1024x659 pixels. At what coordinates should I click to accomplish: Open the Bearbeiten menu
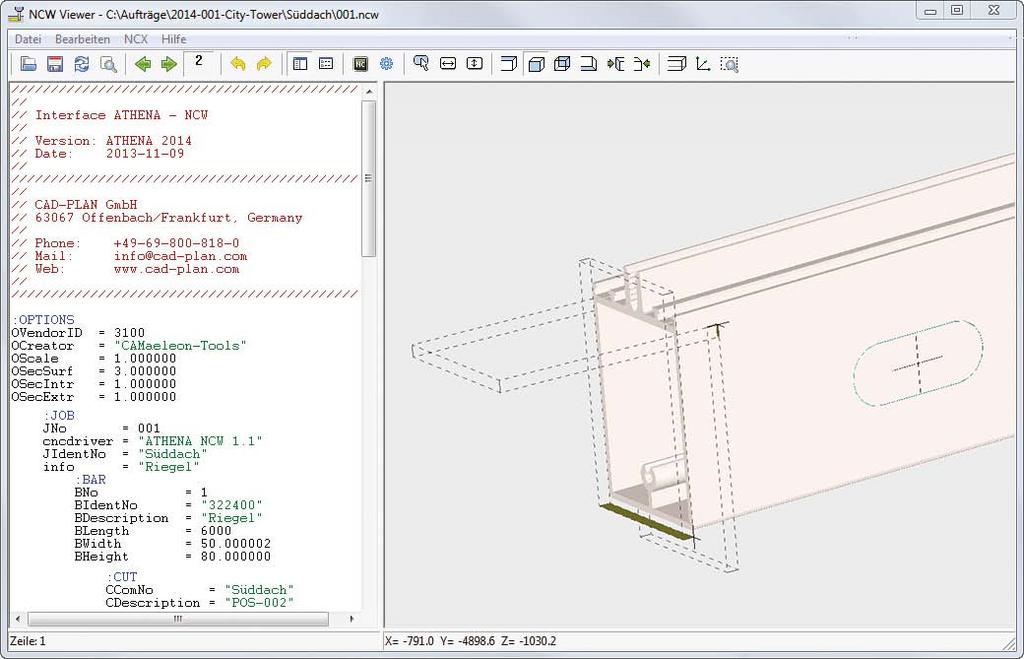pyautogui.click(x=82, y=39)
